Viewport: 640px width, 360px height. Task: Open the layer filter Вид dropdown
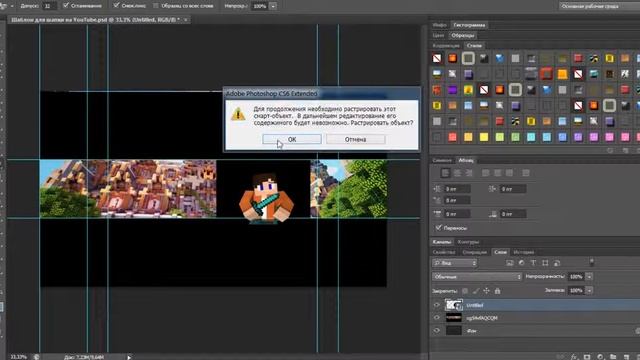click(454, 263)
